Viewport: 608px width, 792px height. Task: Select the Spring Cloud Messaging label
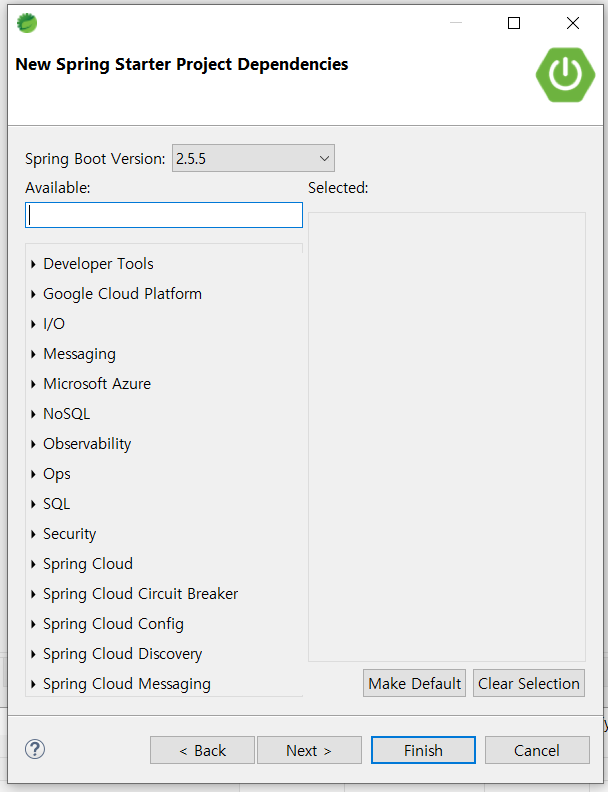pos(127,684)
